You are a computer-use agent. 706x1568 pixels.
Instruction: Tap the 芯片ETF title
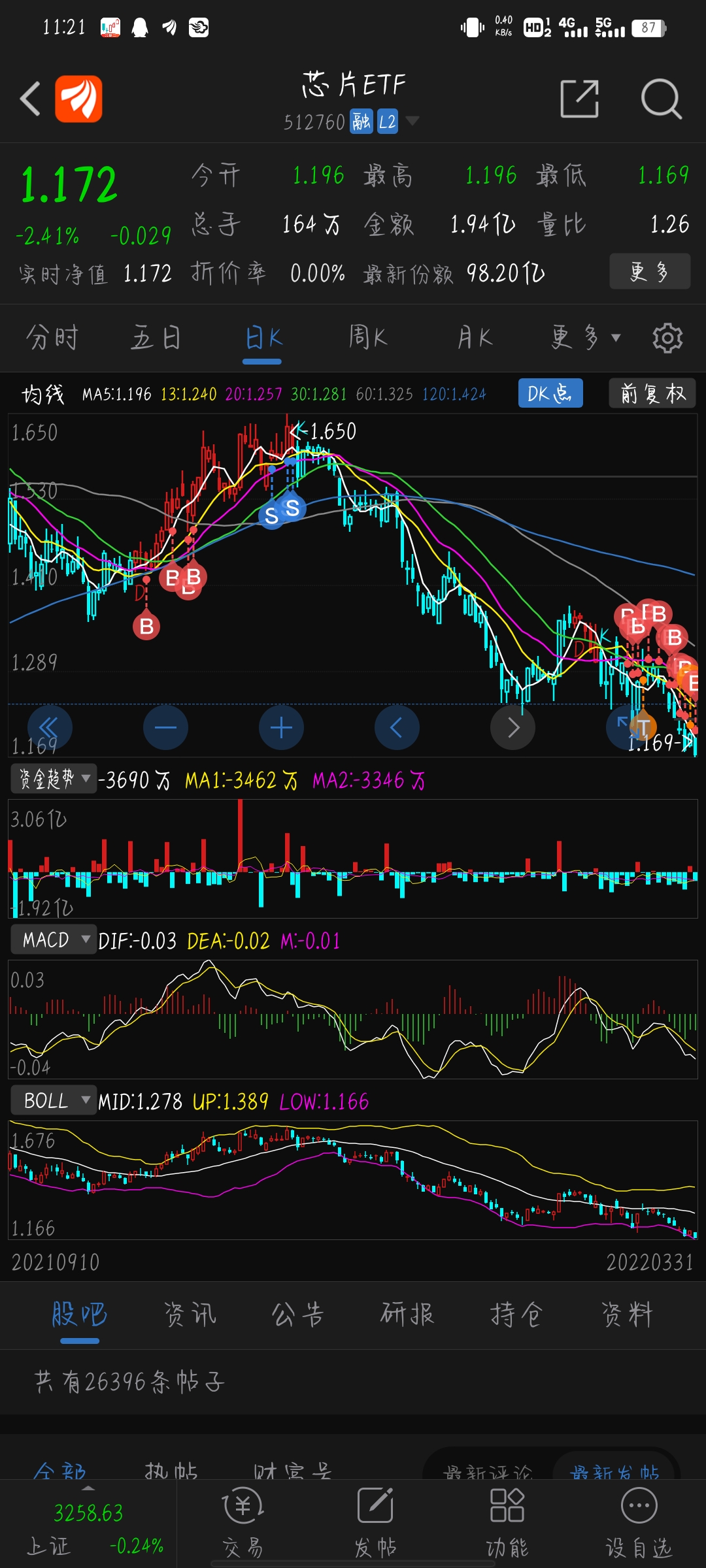(x=354, y=85)
